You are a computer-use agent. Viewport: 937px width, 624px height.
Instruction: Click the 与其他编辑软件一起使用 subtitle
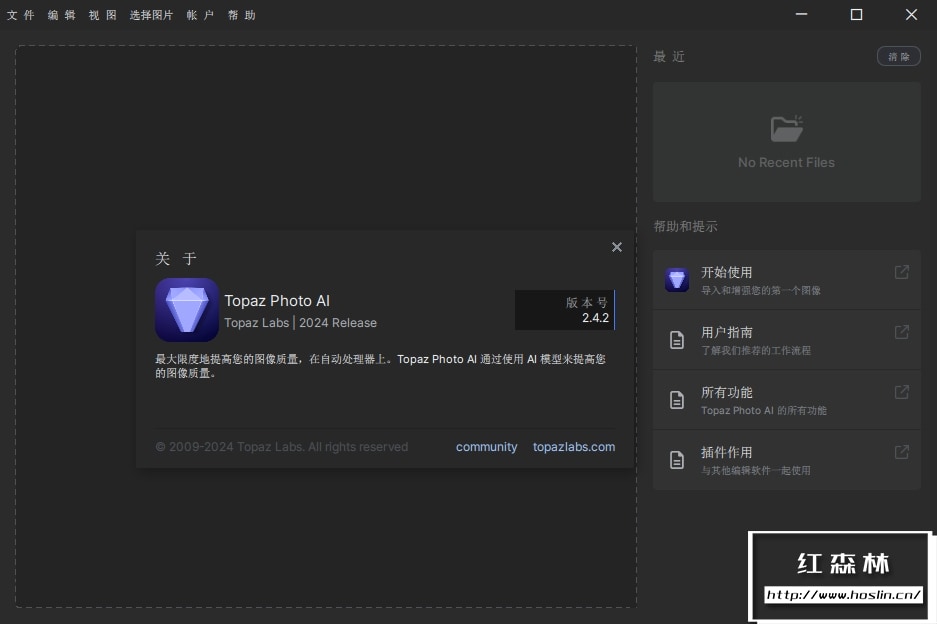click(x=756, y=470)
